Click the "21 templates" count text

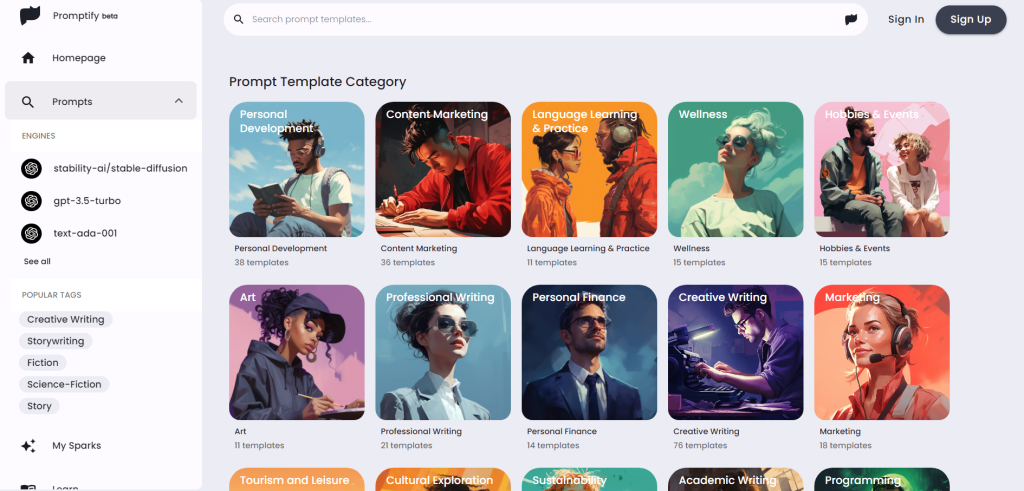click(x=406, y=445)
